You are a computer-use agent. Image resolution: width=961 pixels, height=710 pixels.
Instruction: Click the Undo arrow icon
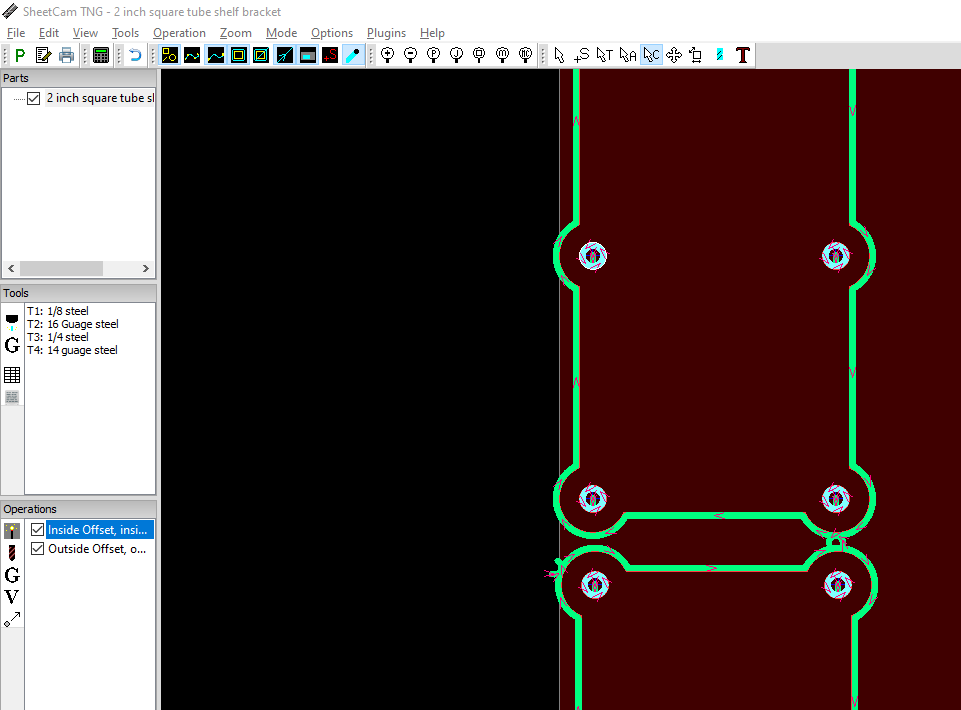(x=135, y=55)
